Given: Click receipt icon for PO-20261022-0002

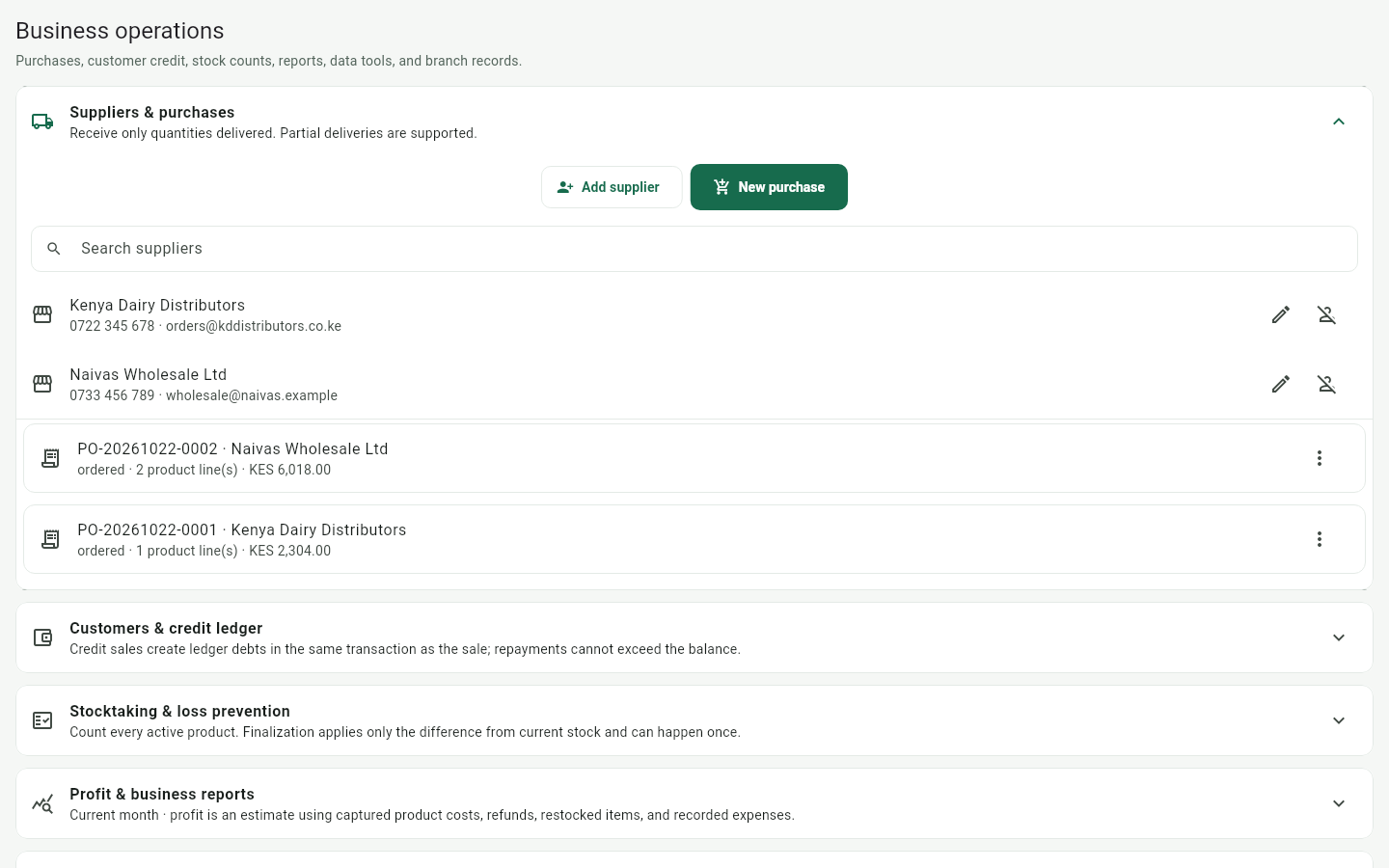Looking at the screenshot, I should (x=50, y=458).
